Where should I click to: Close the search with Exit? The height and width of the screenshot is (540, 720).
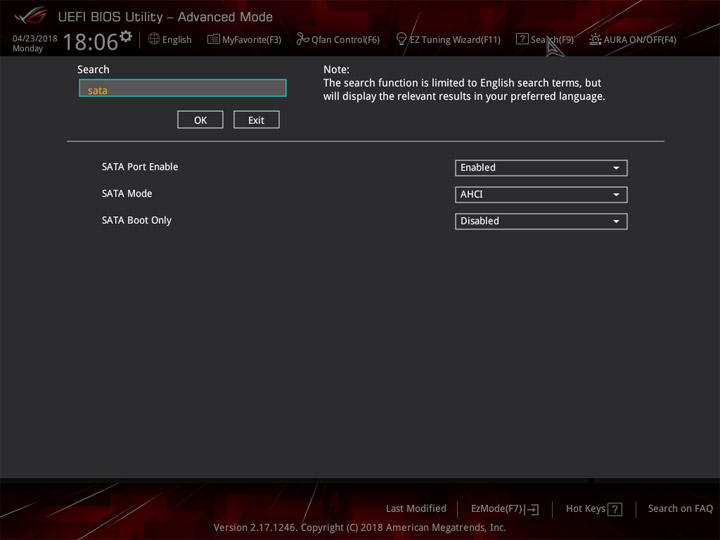point(256,120)
